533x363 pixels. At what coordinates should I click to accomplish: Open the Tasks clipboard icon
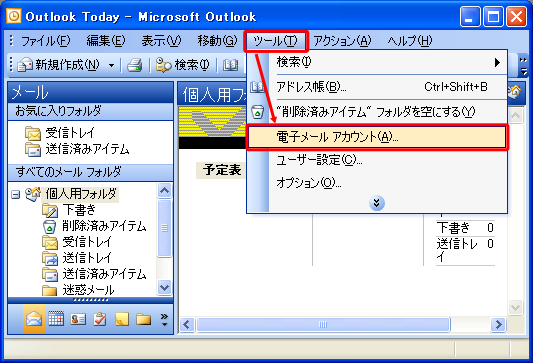[x=100, y=319]
